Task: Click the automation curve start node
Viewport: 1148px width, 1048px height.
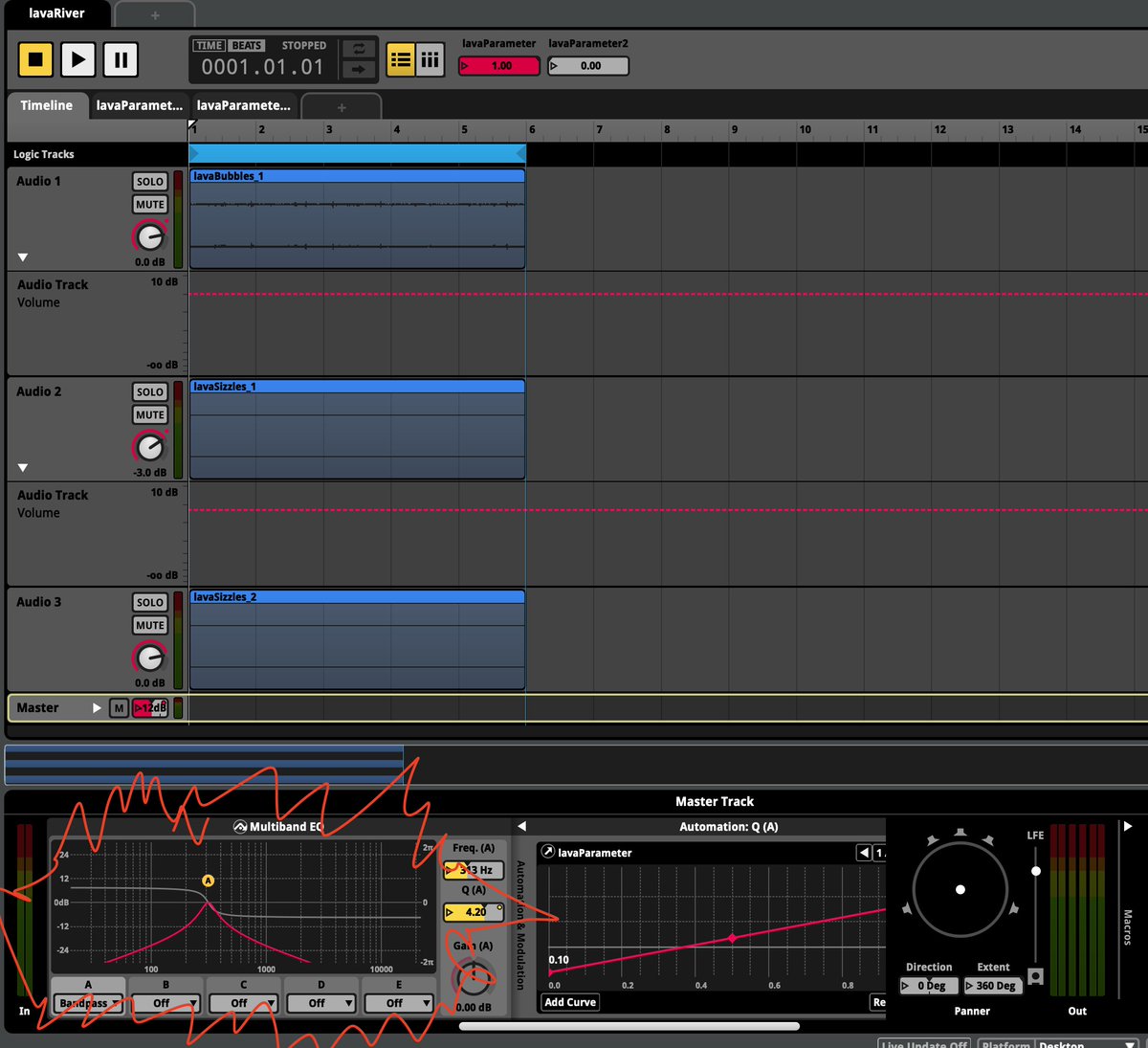Action: (550, 972)
